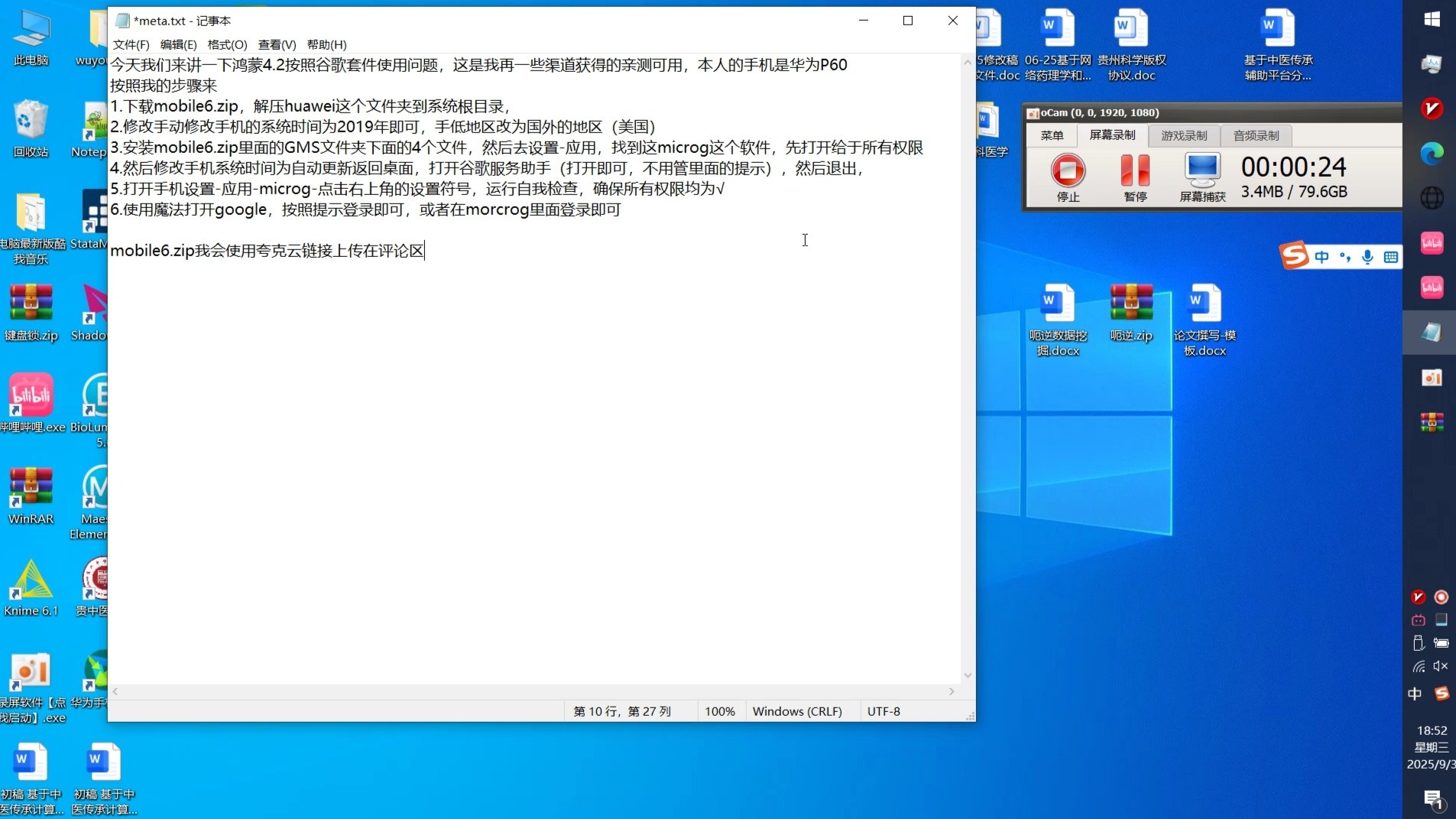
Task: Toggle the tray IME 中 language indicator
Action: coord(1415,694)
